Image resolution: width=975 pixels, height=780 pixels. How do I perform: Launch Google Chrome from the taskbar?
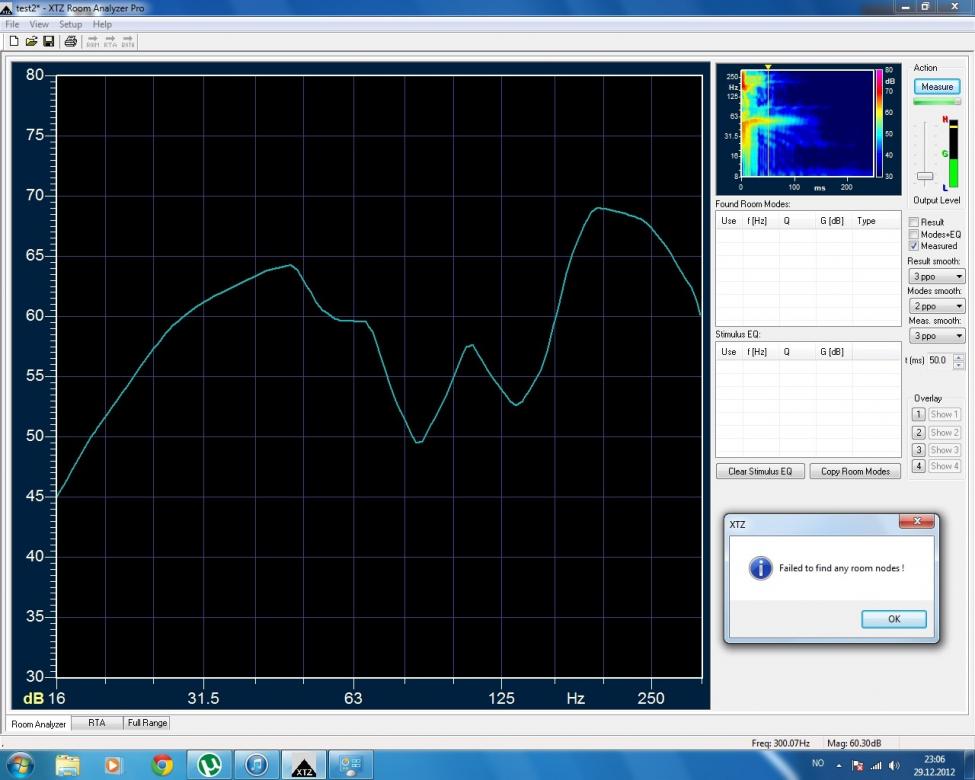point(162,765)
